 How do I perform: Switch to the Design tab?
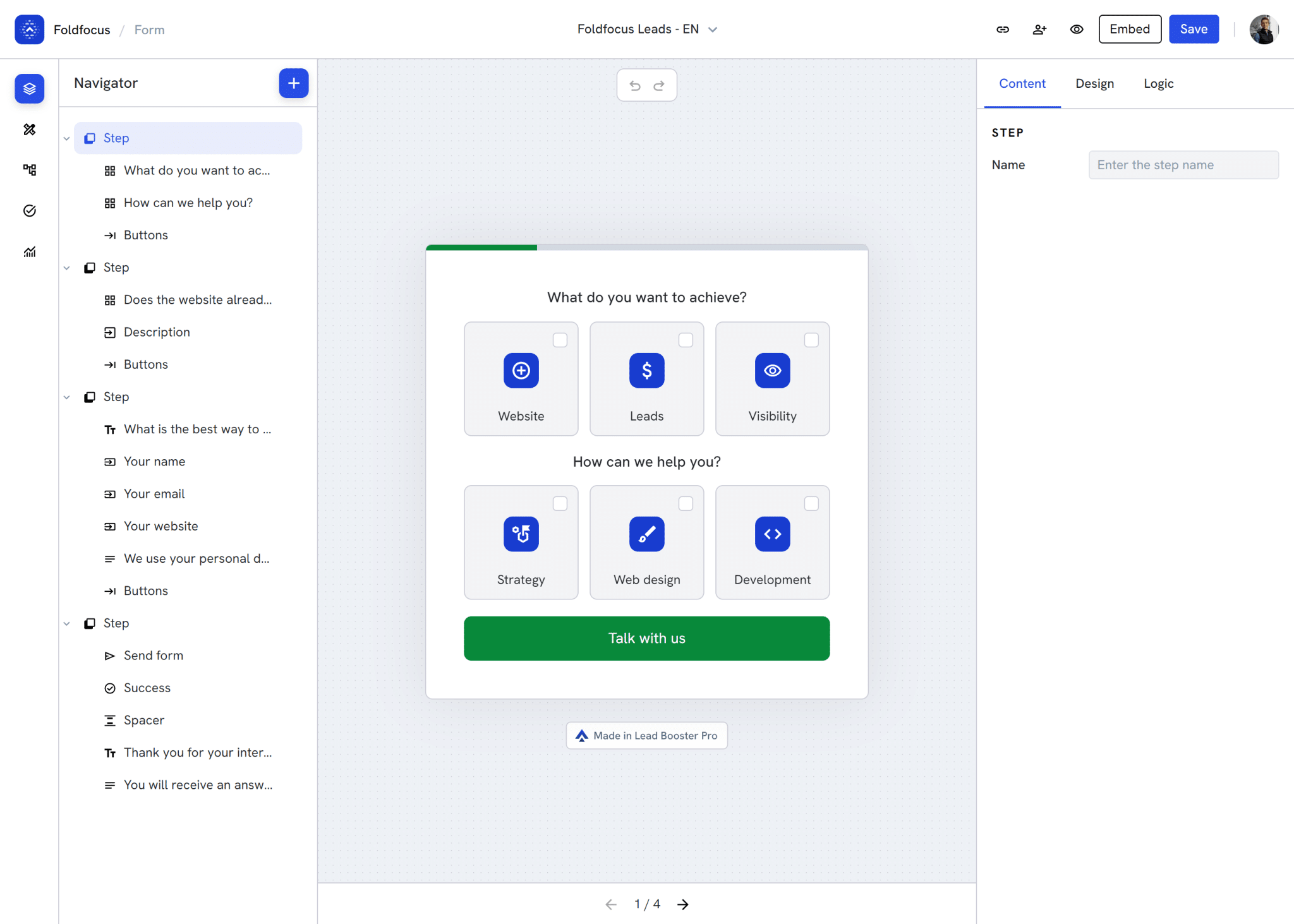coord(1094,83)
